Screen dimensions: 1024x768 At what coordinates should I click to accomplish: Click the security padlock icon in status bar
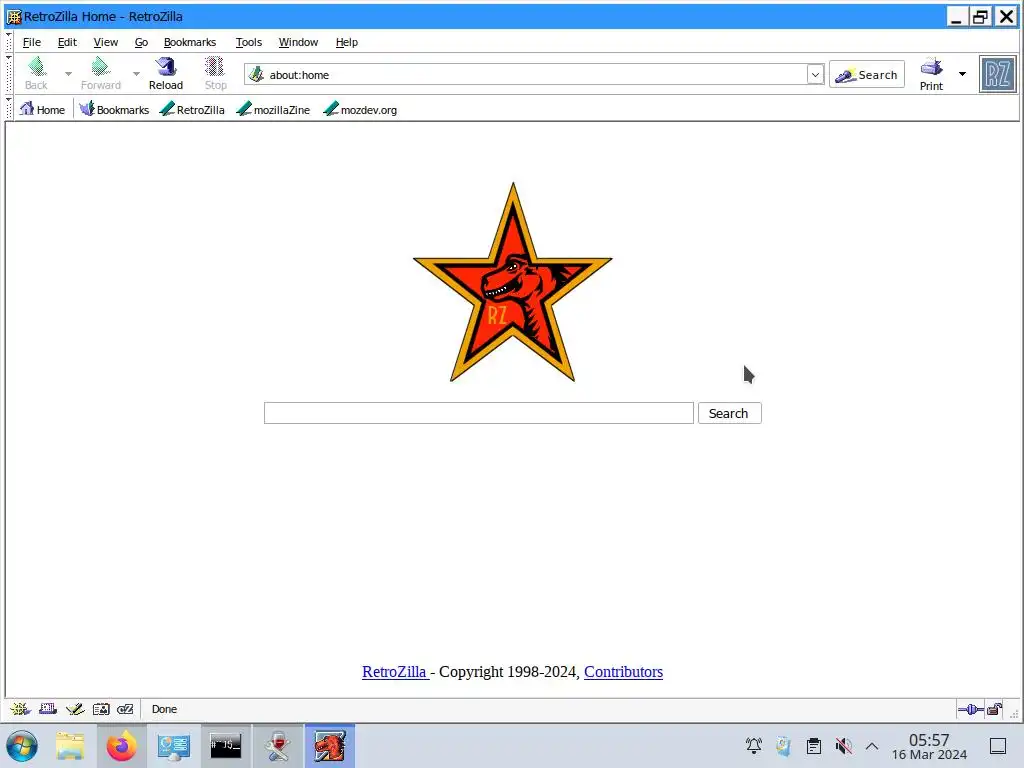click(x=995, y=709)
